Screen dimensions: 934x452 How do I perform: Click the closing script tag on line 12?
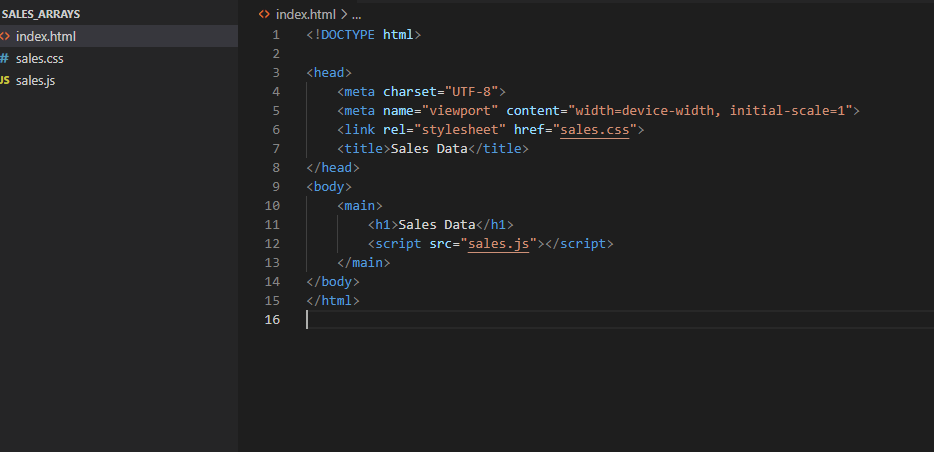click(x=579, y=244)
